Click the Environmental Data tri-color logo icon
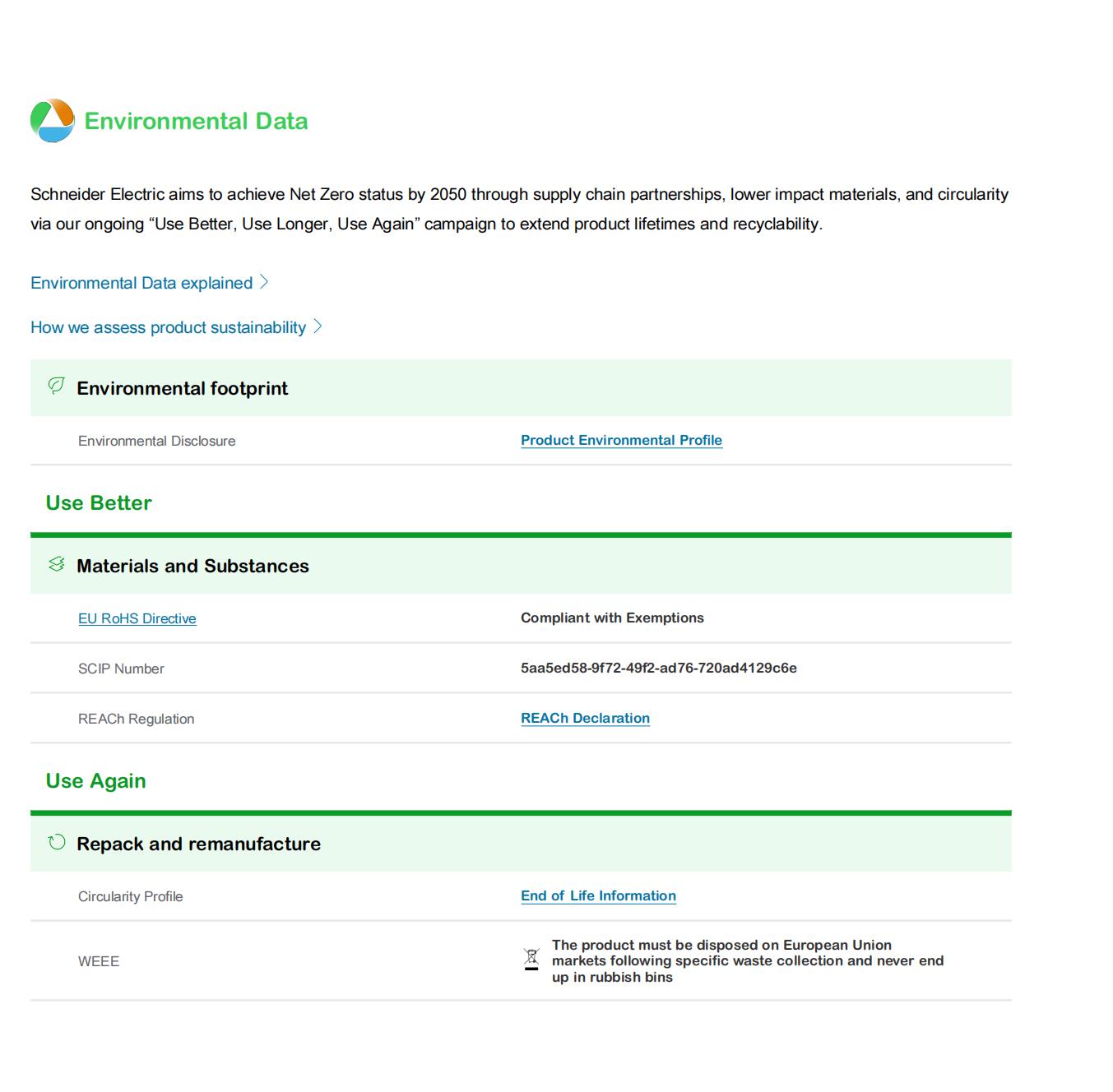This screenshot has height=1092, width=1113. [x=52, y=121]
